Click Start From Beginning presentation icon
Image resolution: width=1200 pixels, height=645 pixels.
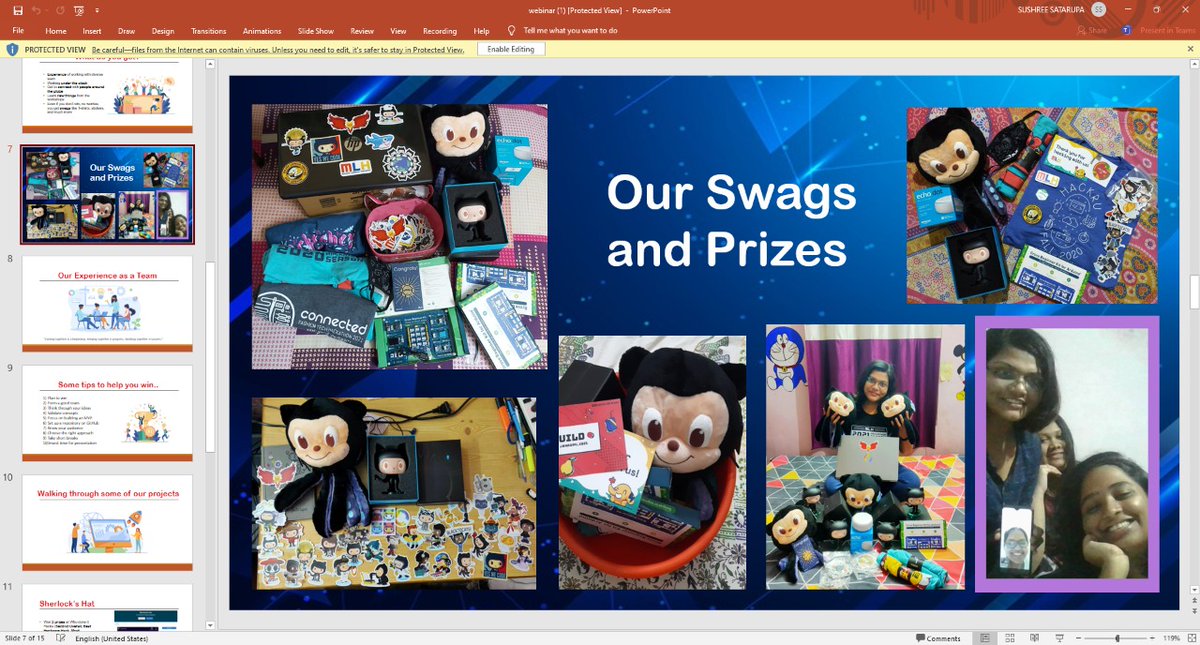[x=78, y=9]
